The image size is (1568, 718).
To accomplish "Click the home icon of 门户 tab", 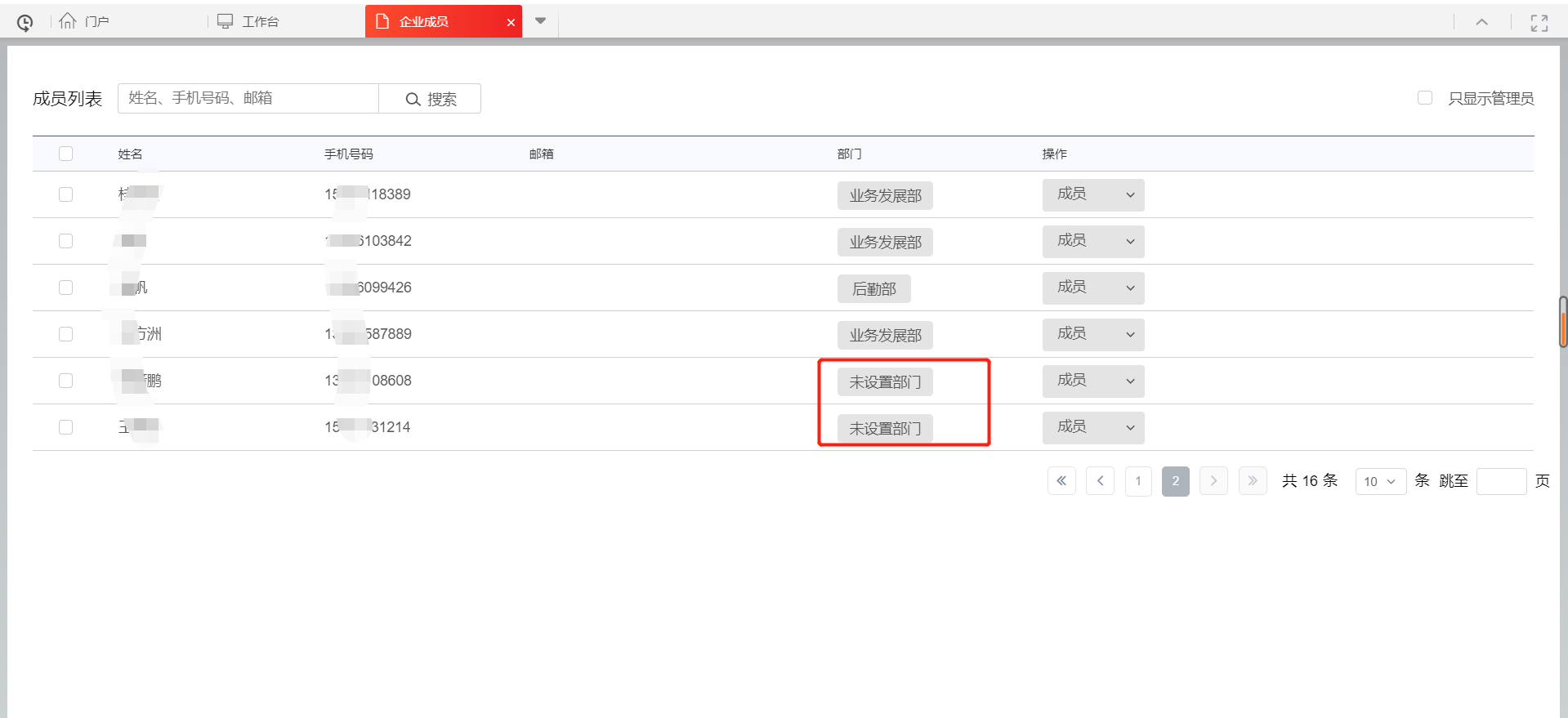I will pyautogui.click(x=68, y=20).
